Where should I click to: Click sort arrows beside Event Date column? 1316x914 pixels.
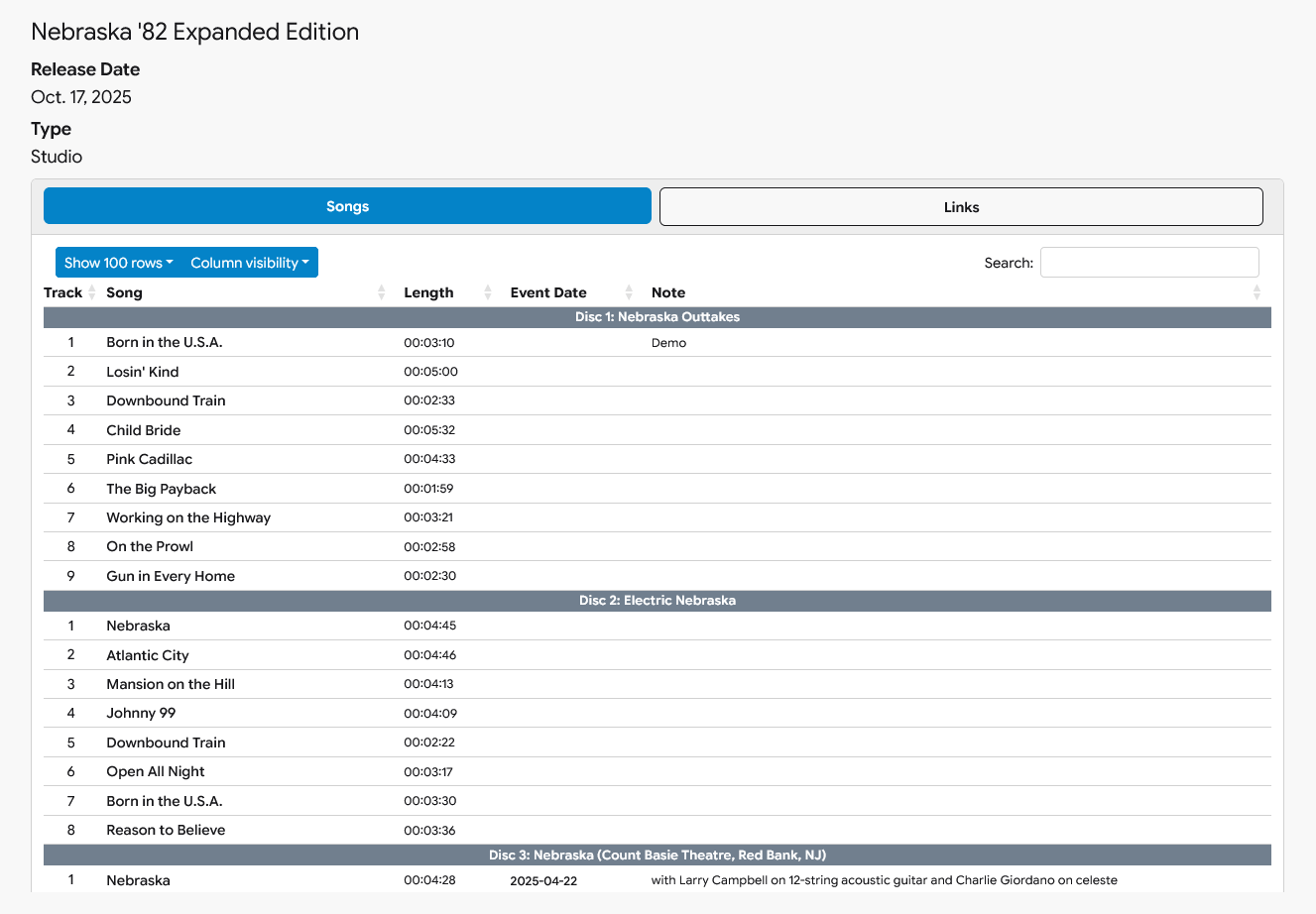[629, 292]
